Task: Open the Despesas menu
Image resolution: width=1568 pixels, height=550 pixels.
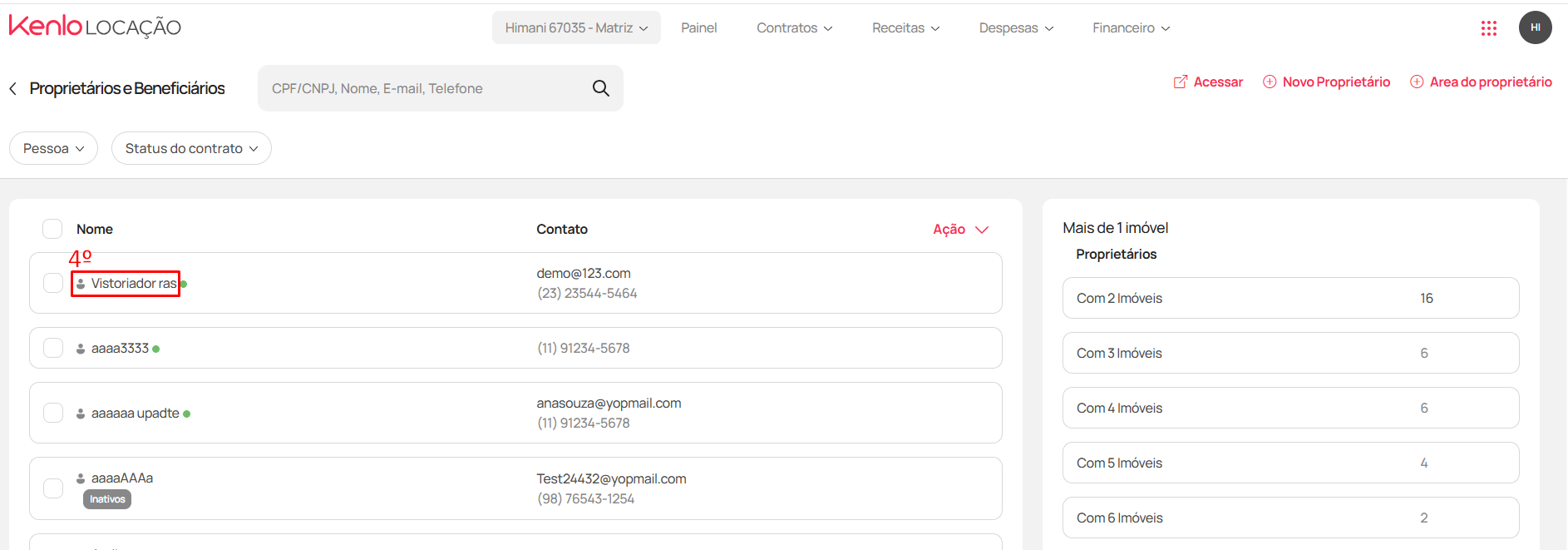Action: [1016, 27]
